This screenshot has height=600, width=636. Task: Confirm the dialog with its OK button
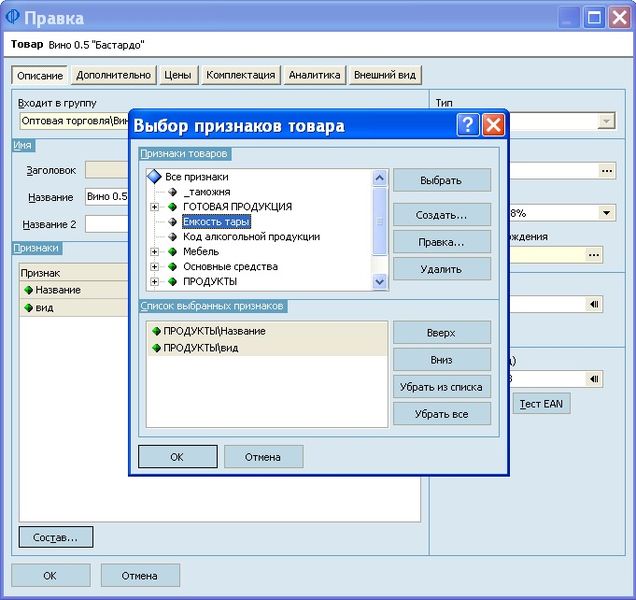(177, 457)
